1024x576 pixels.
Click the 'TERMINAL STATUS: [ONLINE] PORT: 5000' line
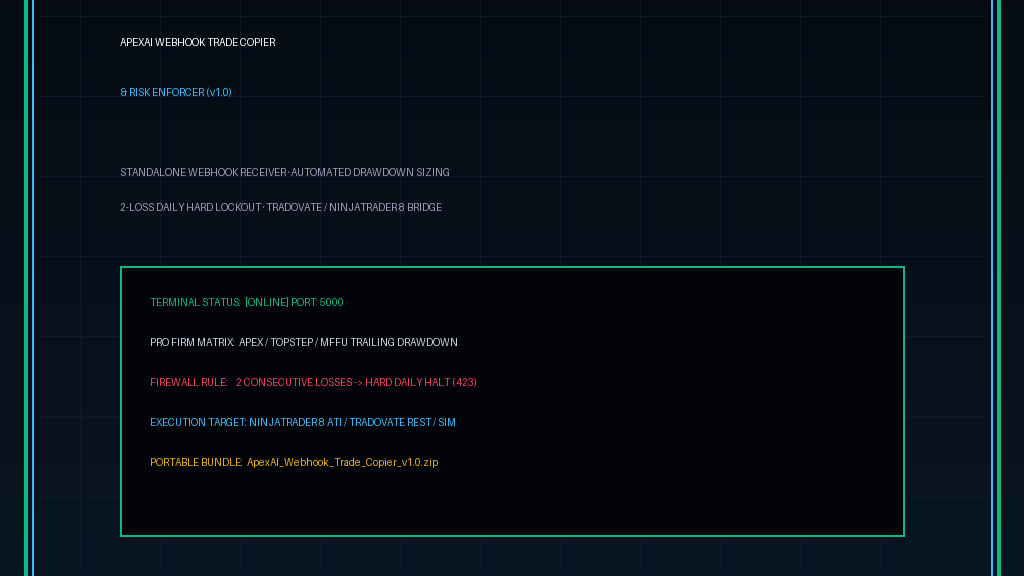[x=247, y=302]
